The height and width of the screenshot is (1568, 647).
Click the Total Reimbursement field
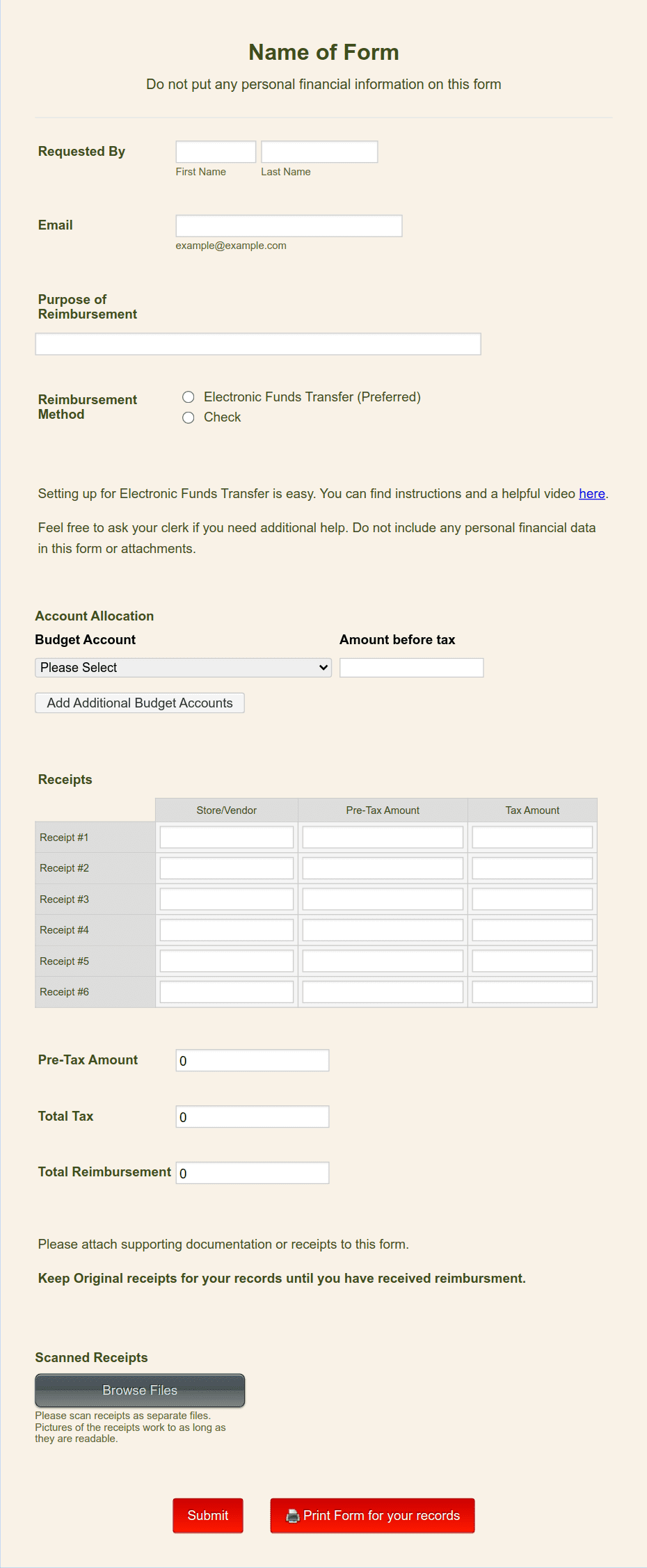251,1171
